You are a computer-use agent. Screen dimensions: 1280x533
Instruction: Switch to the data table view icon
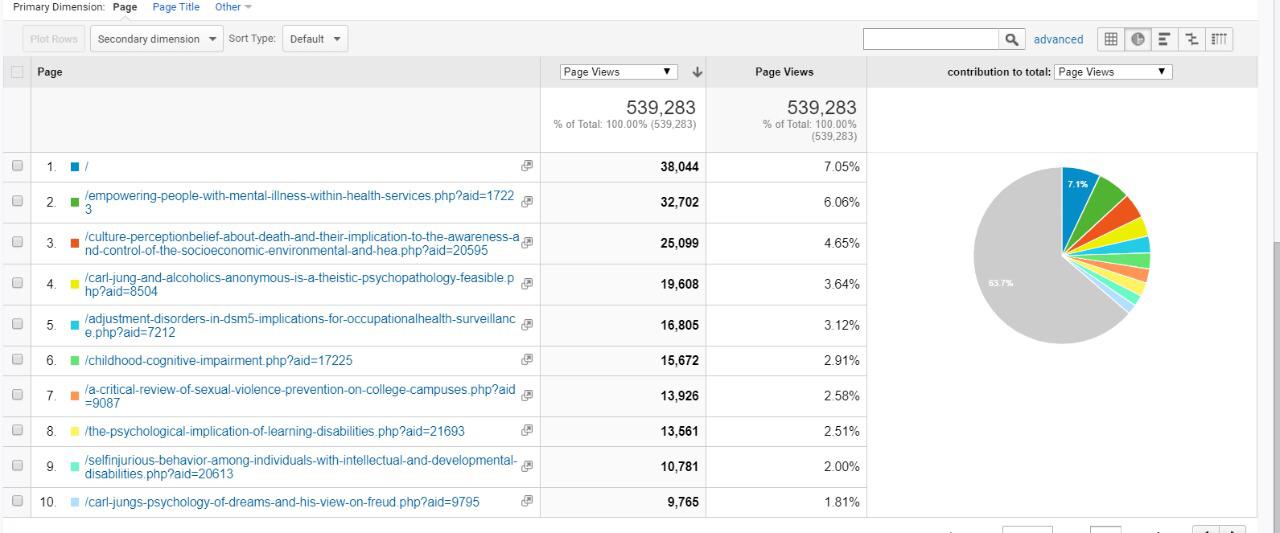click(x=1111, y=39)
